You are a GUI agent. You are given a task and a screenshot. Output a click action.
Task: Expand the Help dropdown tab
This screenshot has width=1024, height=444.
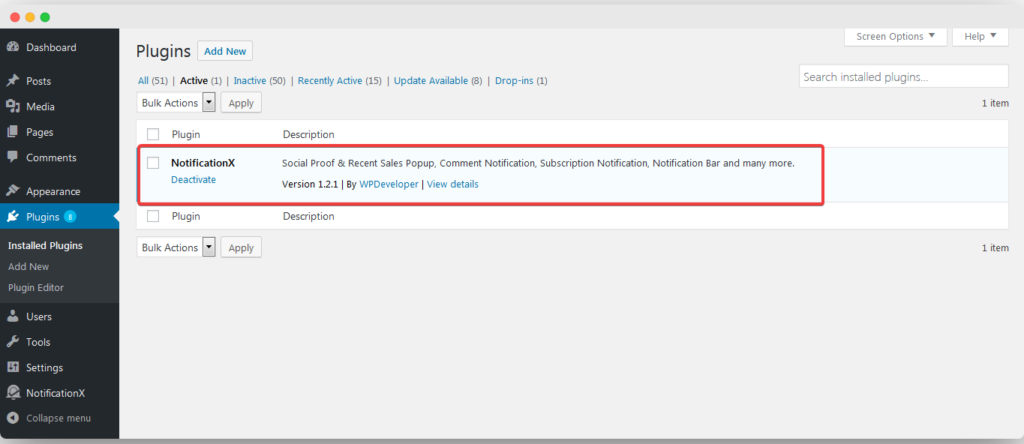[x=980, y=36]
